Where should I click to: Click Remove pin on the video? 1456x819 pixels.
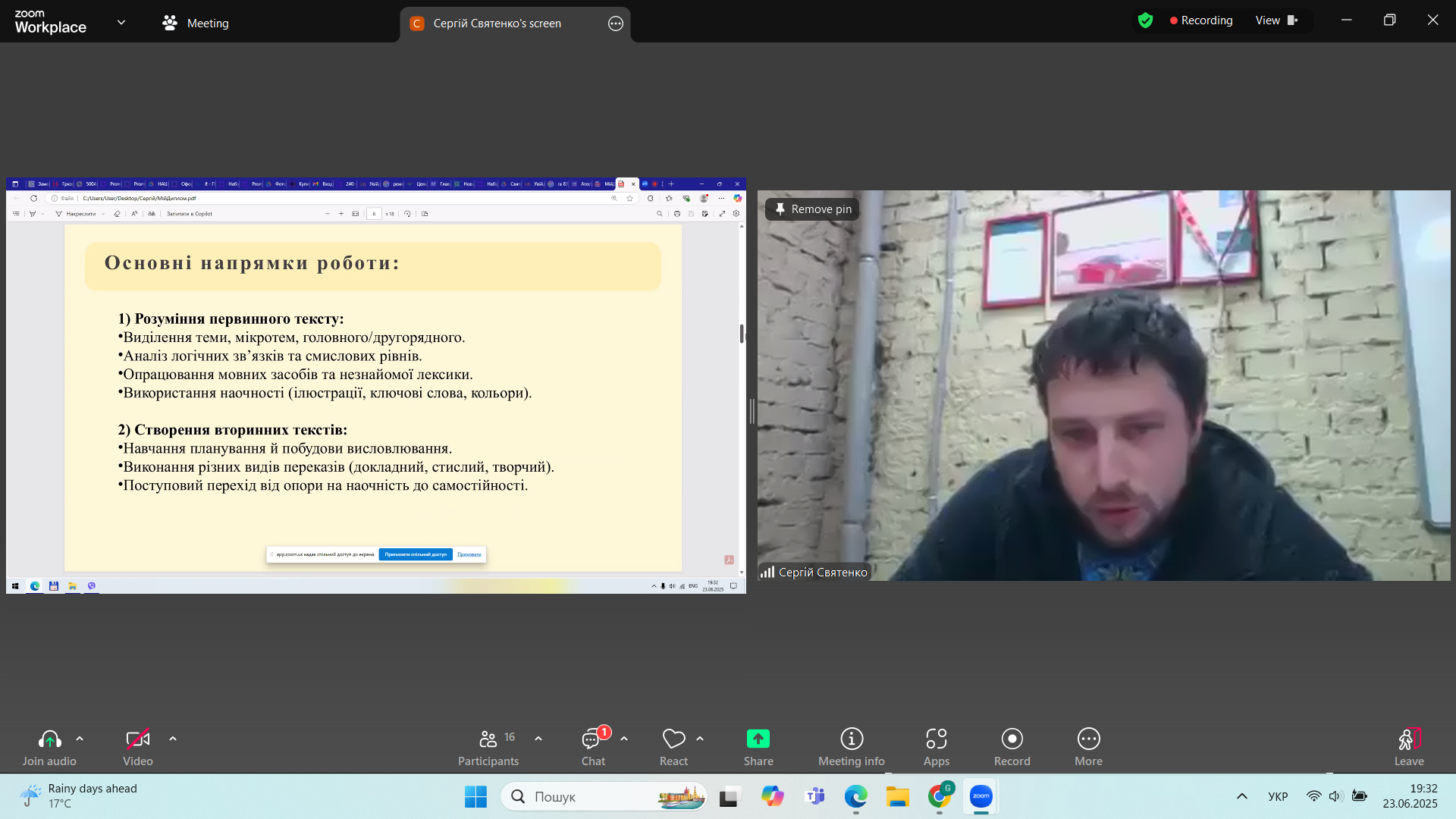coord(812,209)
